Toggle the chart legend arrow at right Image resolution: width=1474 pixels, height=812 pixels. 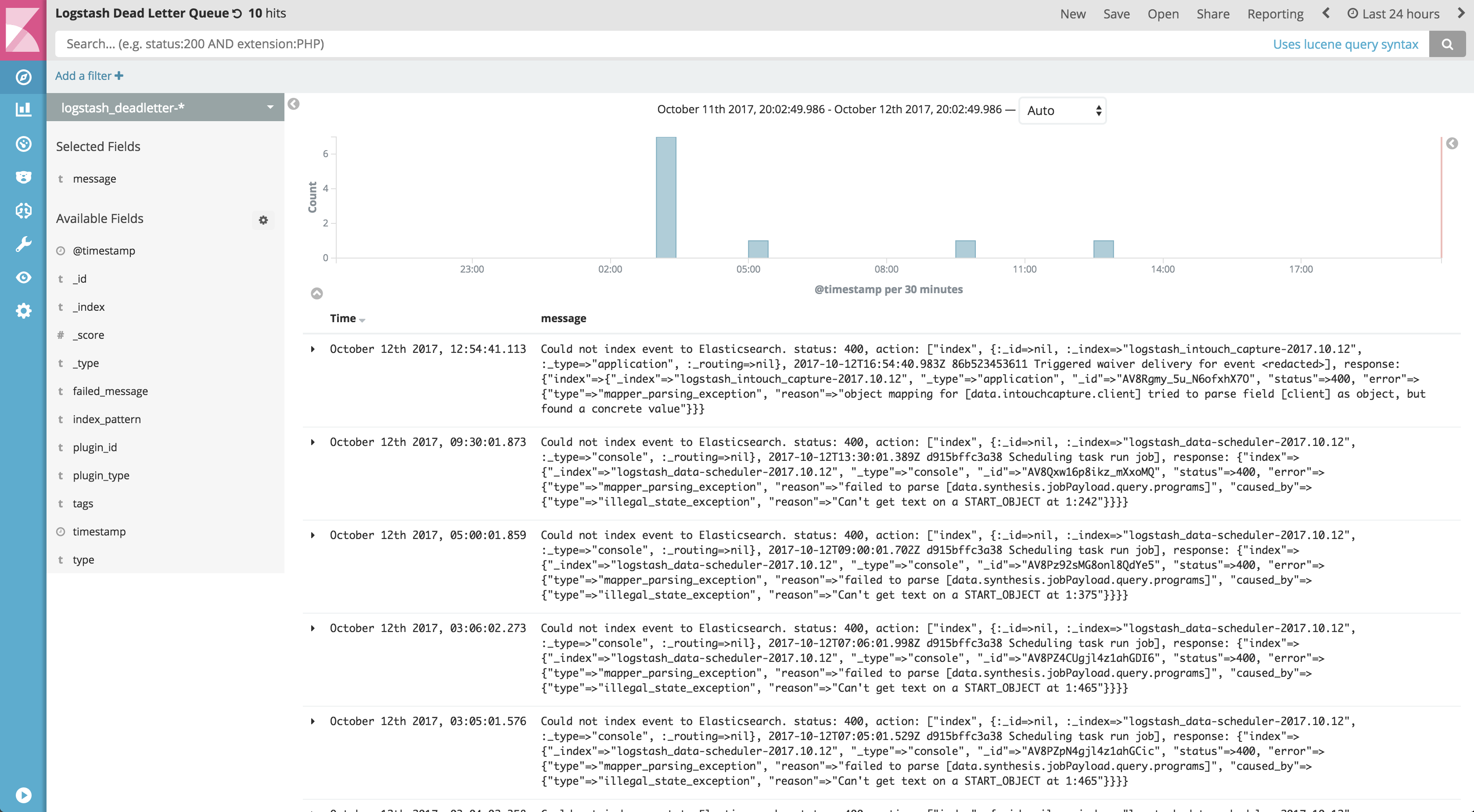click(x=1452, y=143)
